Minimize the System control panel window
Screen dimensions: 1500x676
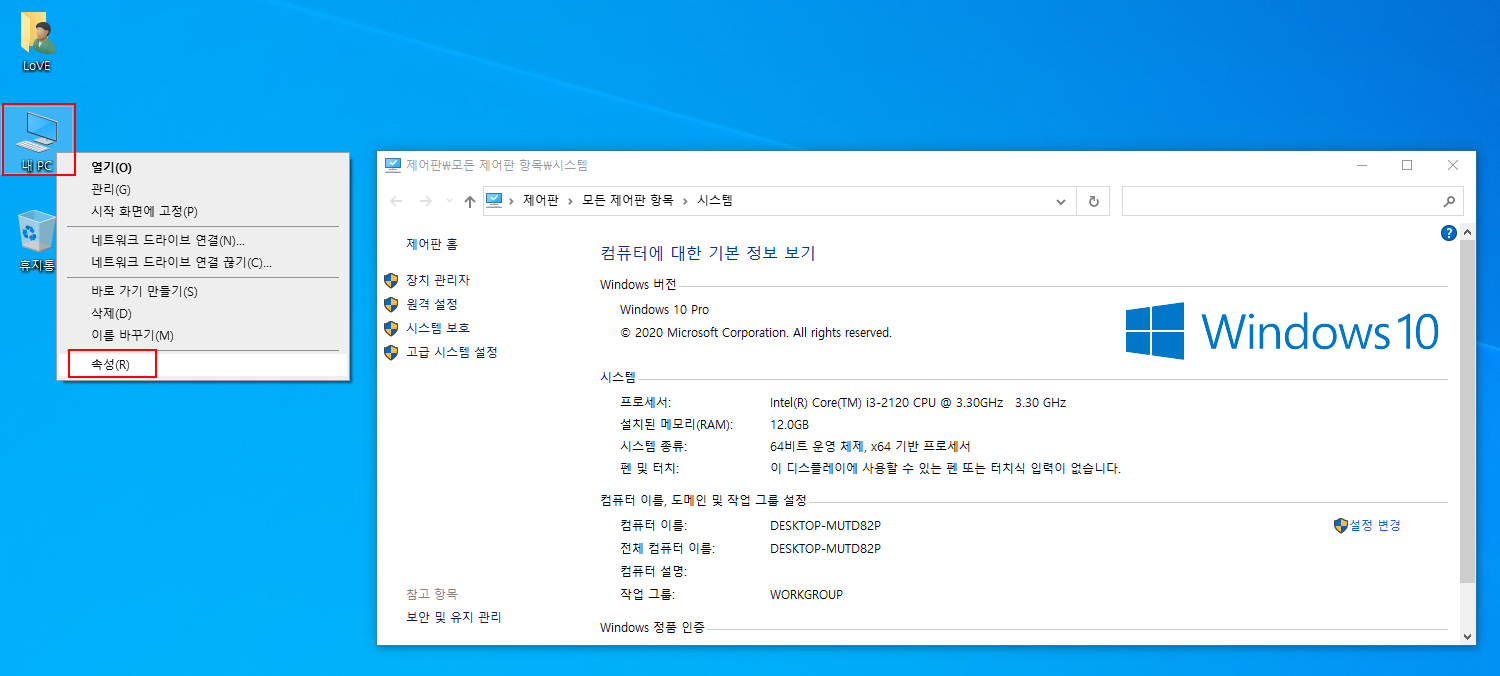pyautogui.click(x=1361, y=165)
